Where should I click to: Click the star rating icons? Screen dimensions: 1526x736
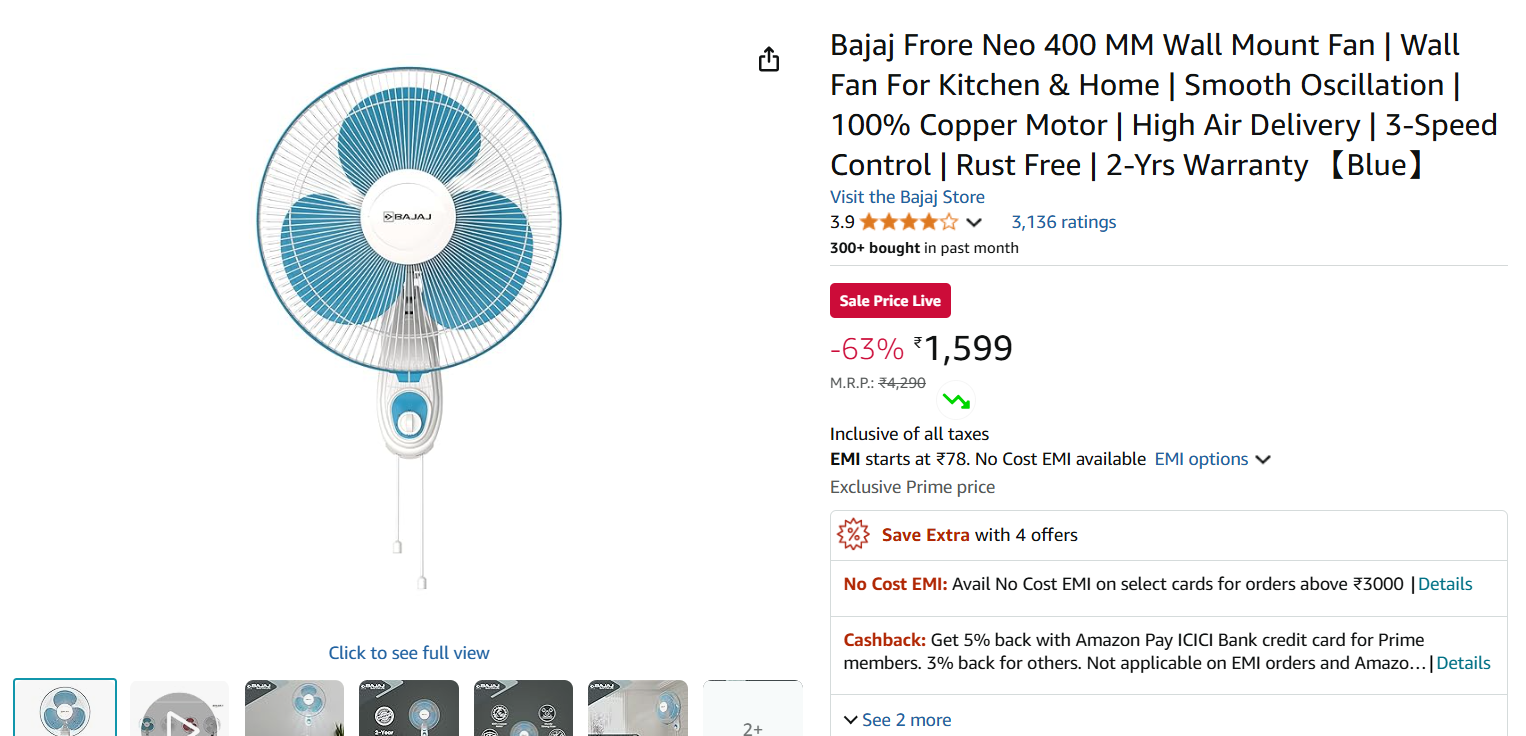click(x=908, y=222)
